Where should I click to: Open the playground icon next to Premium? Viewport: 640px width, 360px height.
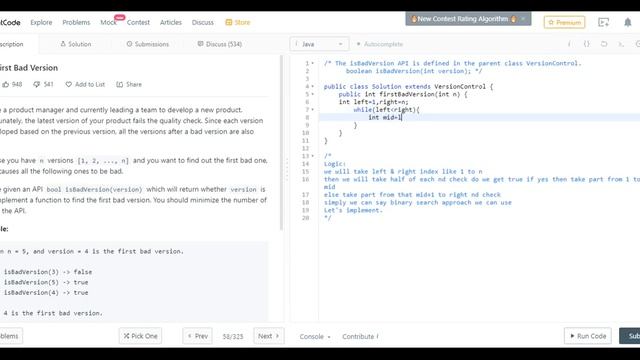click(604, 22)
